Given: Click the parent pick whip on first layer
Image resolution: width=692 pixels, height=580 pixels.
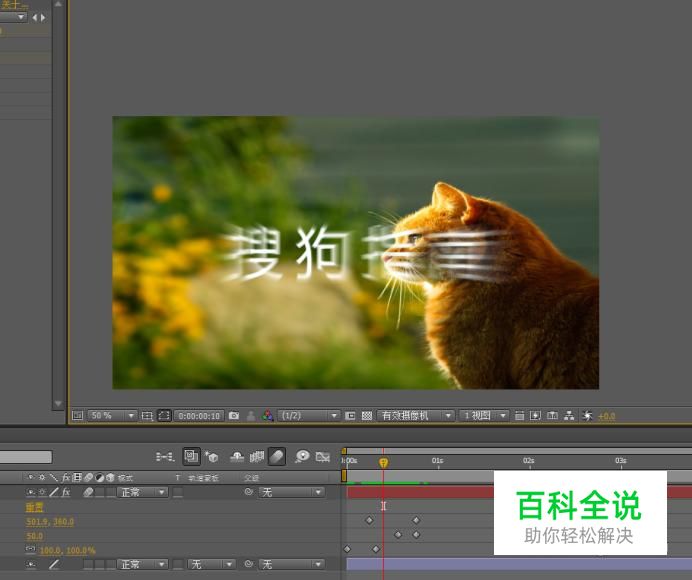Looking at the screenshot, I should coord(249,491).
